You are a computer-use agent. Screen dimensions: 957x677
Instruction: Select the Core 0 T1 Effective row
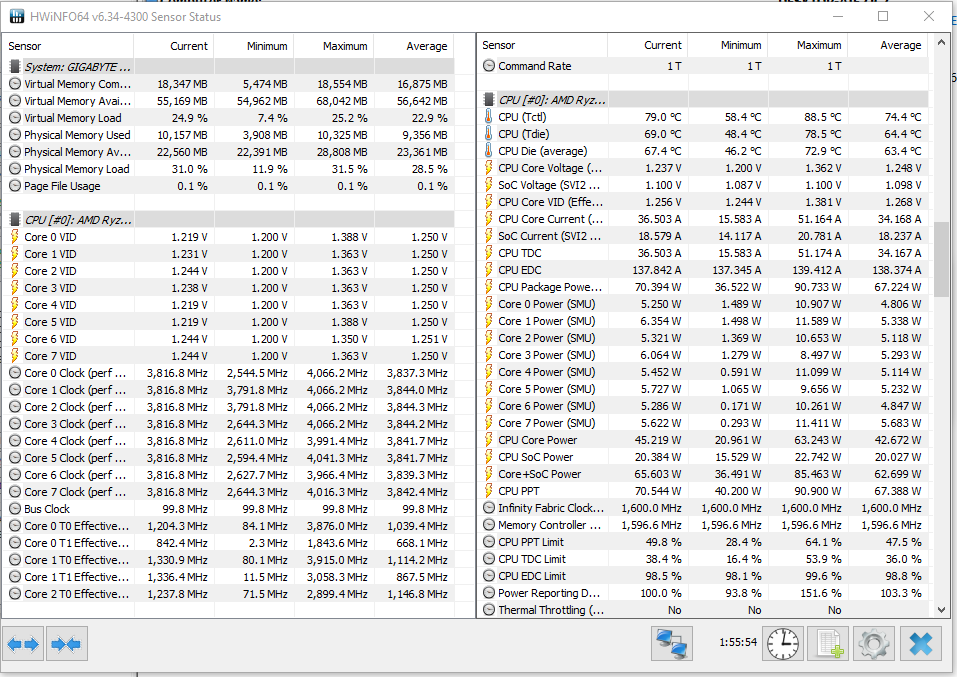(229, 543)
